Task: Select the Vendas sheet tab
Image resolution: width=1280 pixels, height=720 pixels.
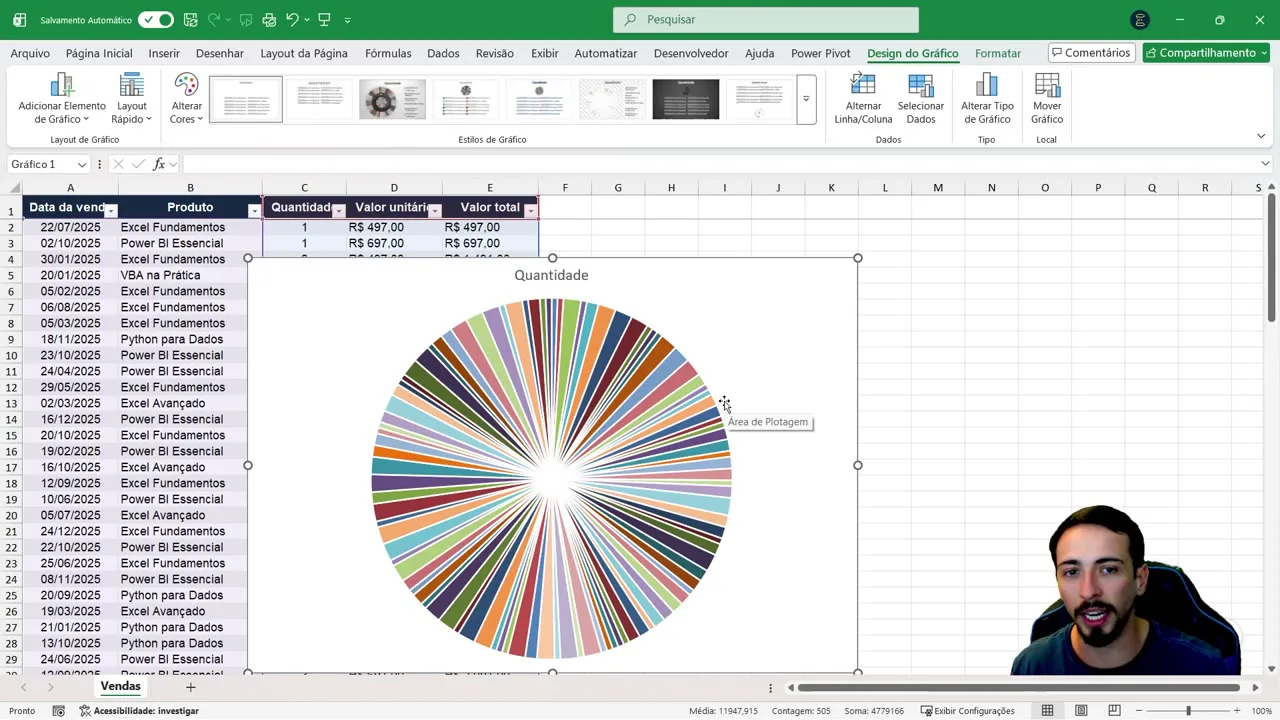Action: pyautogui.click(x=120, y=687)
